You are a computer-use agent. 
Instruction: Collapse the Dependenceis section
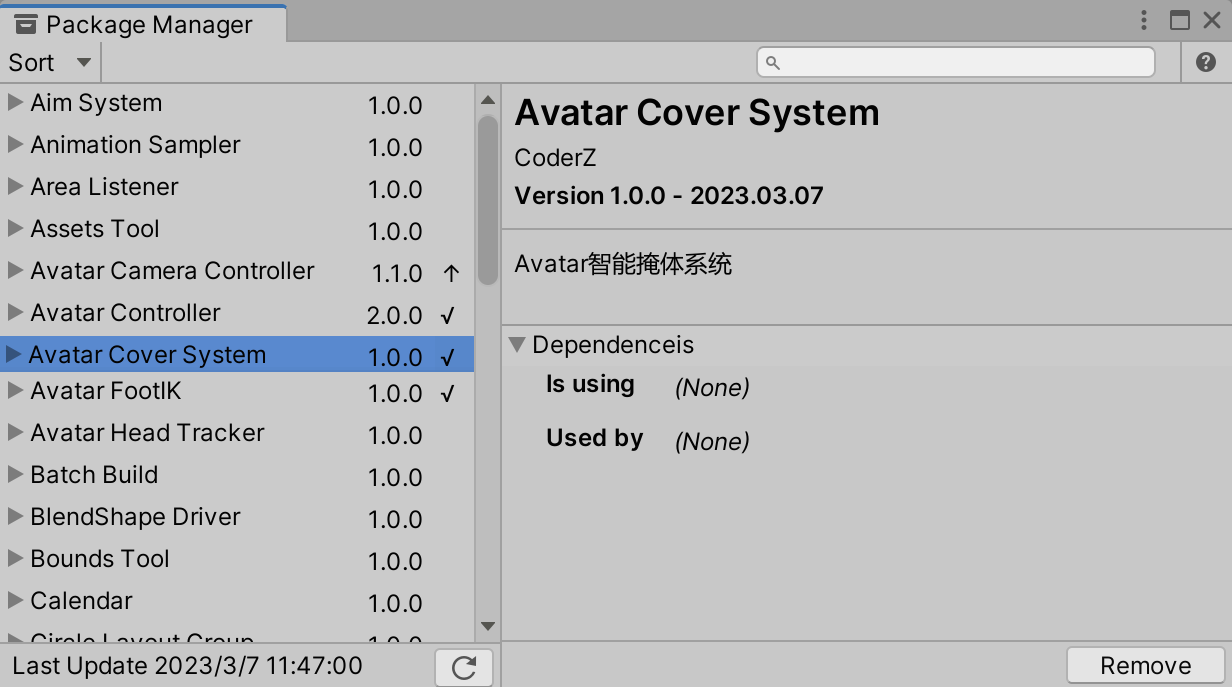pos(517,344)
